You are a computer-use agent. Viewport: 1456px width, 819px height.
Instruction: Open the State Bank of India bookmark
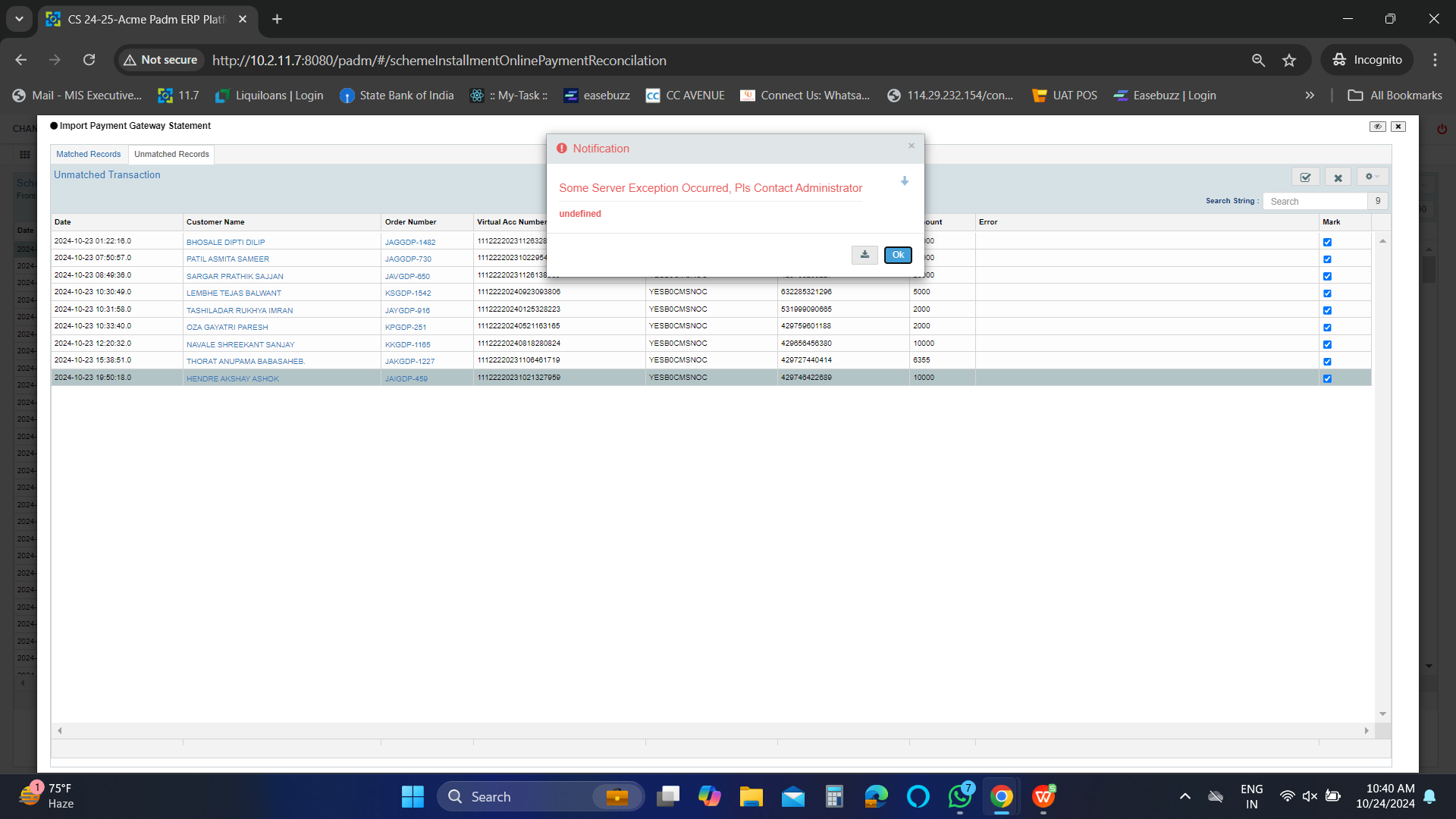397,96
